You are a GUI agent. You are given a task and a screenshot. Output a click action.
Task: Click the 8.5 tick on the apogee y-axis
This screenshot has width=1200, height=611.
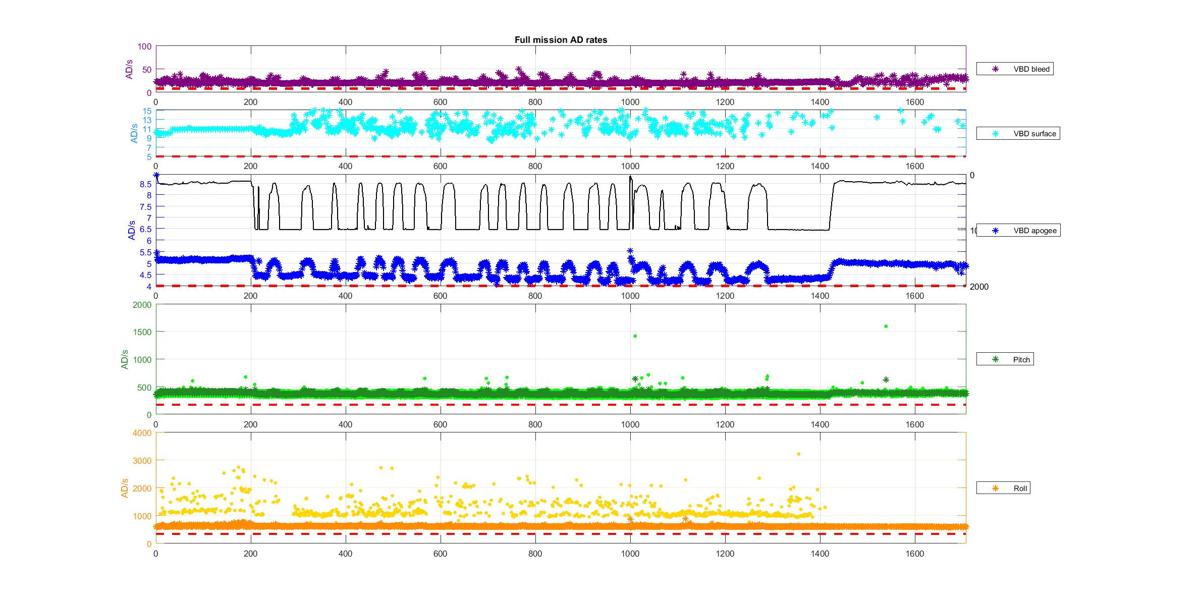[x=145, y=184]
